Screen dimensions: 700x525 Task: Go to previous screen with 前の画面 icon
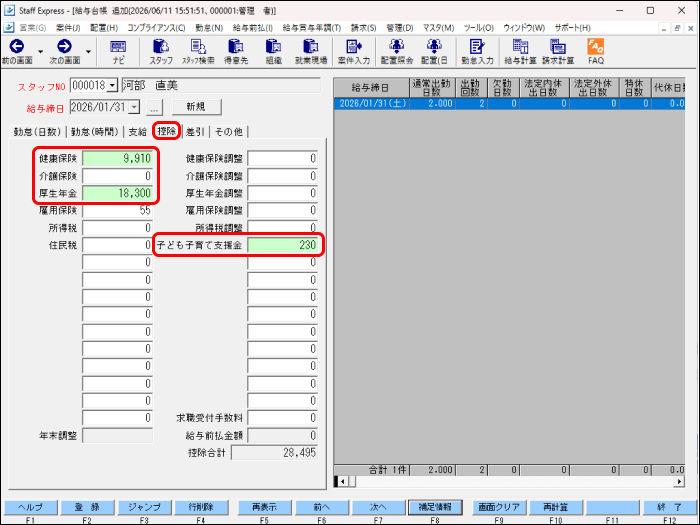click(x=17, y=51)
